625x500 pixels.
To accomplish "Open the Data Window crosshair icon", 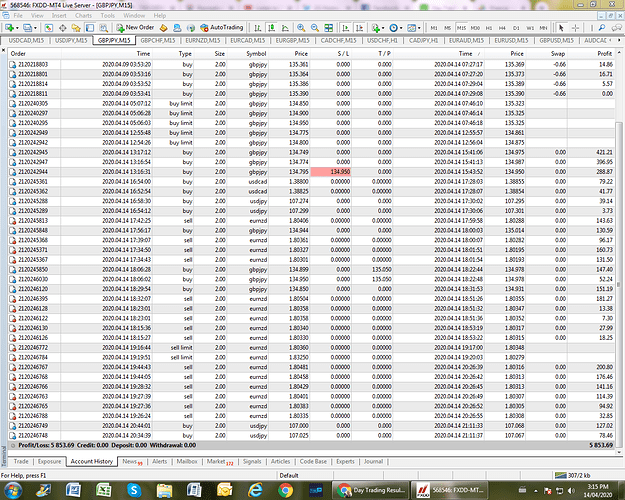I will [x=63, y=28].
